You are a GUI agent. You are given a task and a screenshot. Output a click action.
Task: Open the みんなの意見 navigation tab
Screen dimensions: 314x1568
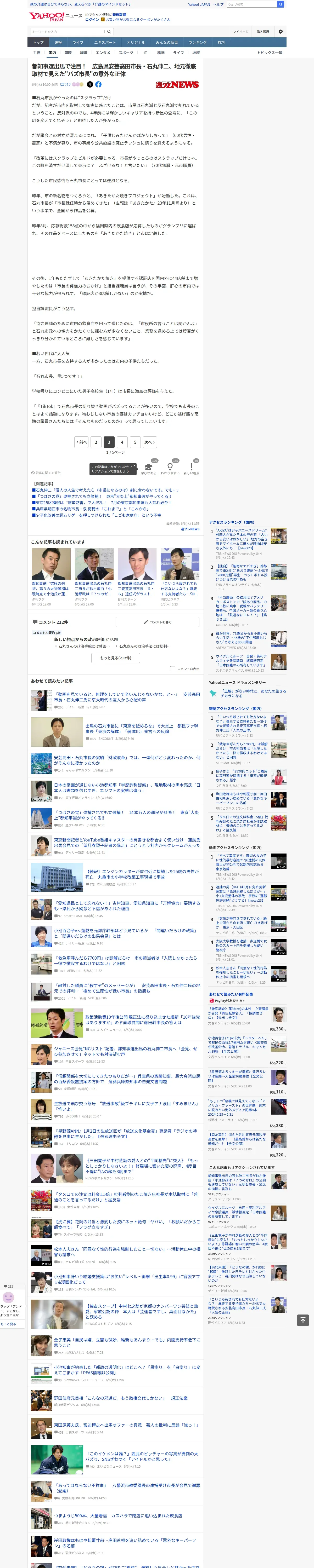[166, 43]
